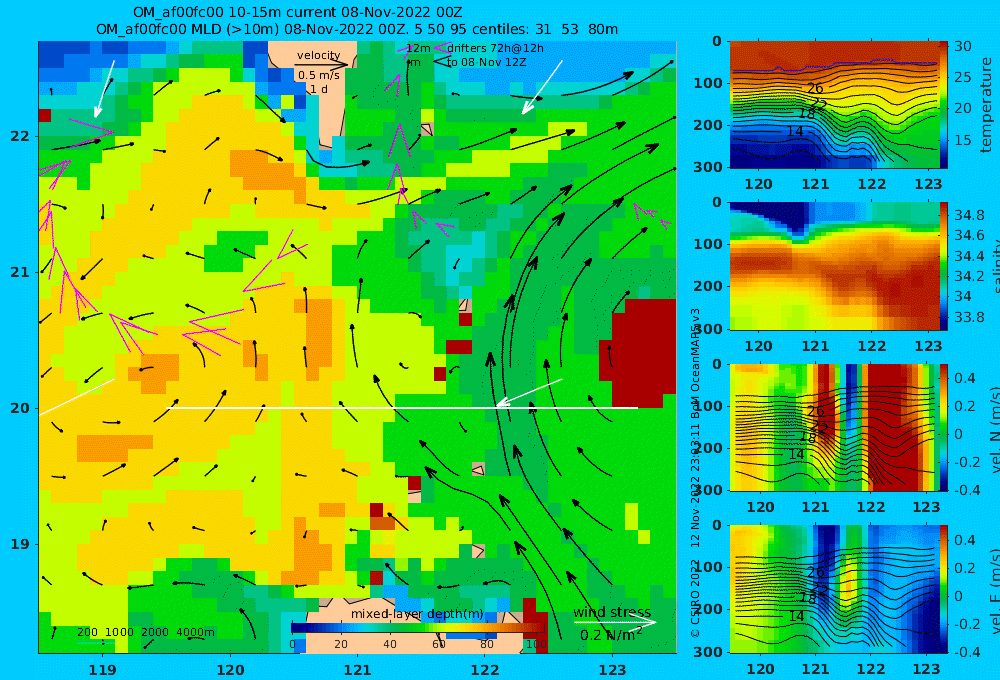Click longitude tick '121' below the main map
Image resolution: width=1000 pixels, height=680 pixels.
point(358,670)
